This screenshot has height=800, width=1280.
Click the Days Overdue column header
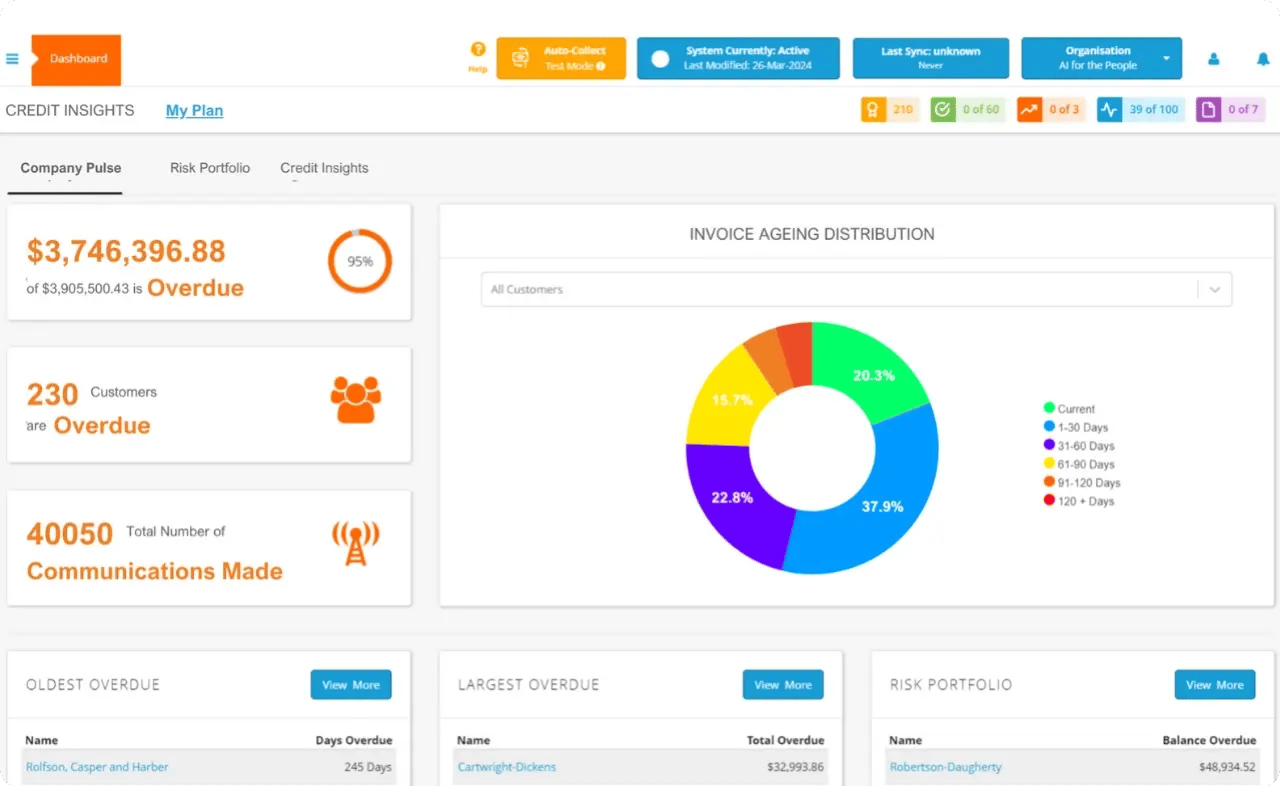[354, 741]
